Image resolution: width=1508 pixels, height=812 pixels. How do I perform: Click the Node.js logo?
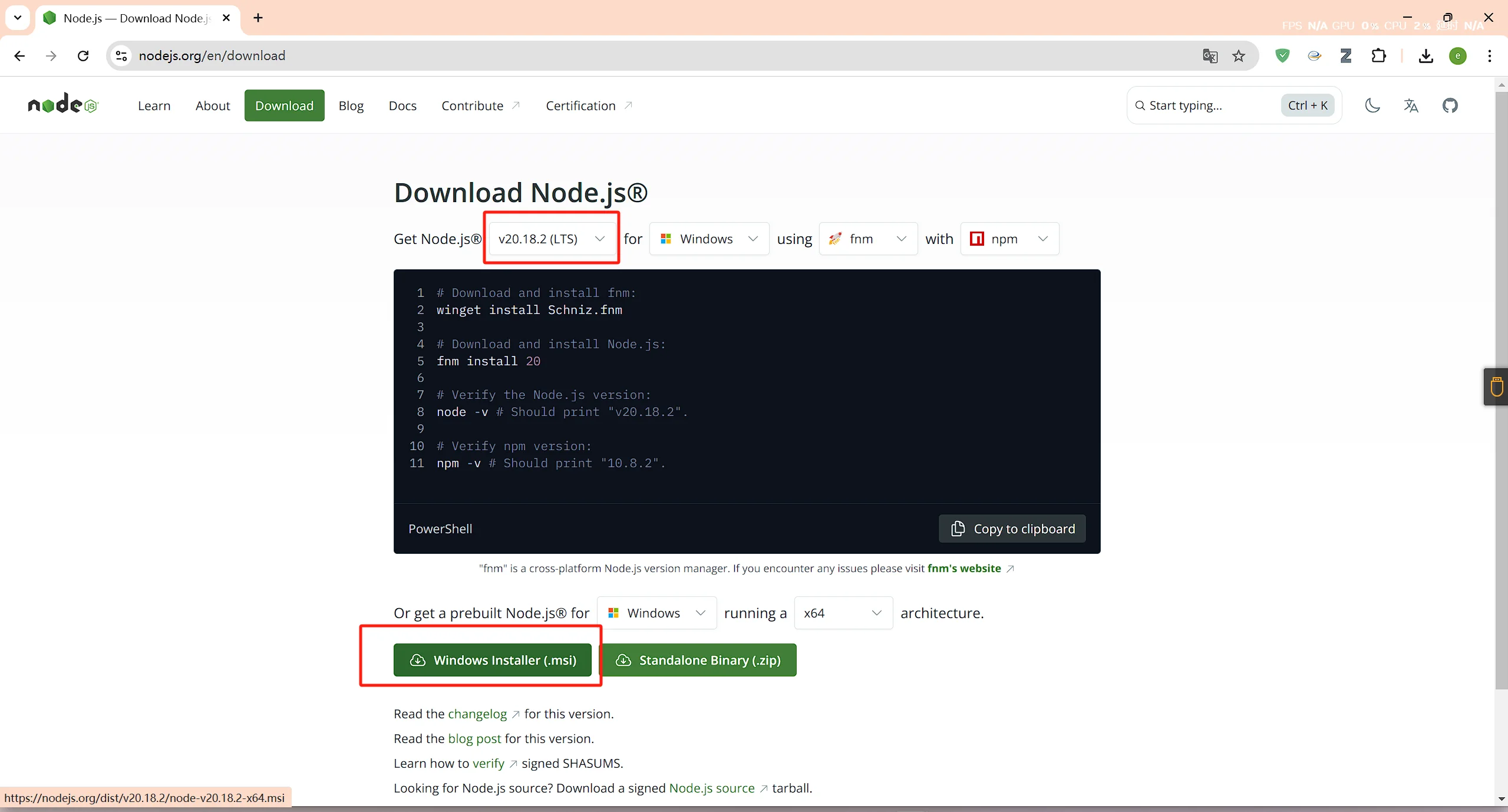[63, 104]
